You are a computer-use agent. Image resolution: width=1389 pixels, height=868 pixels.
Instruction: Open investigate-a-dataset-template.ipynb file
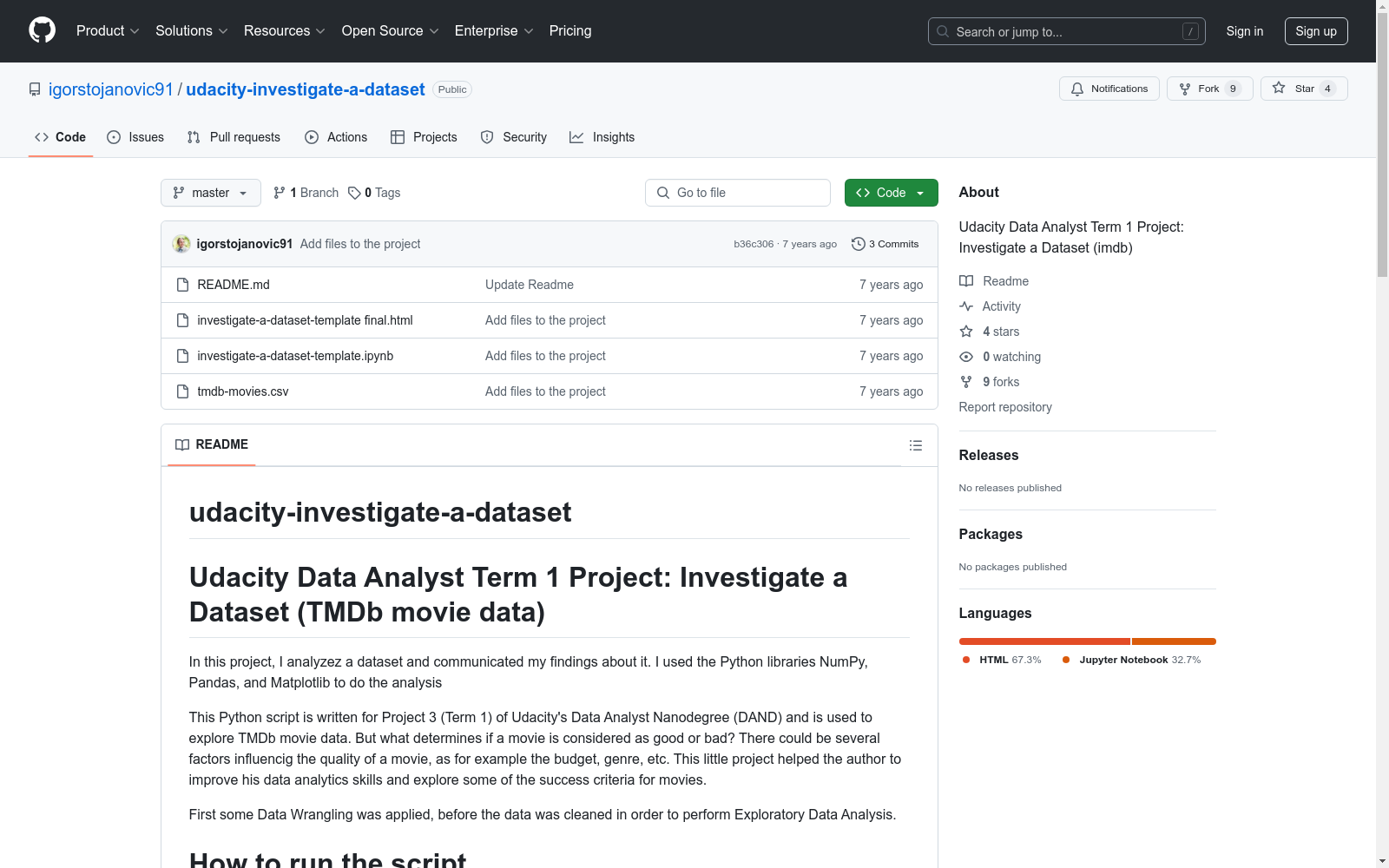(295, 356)
